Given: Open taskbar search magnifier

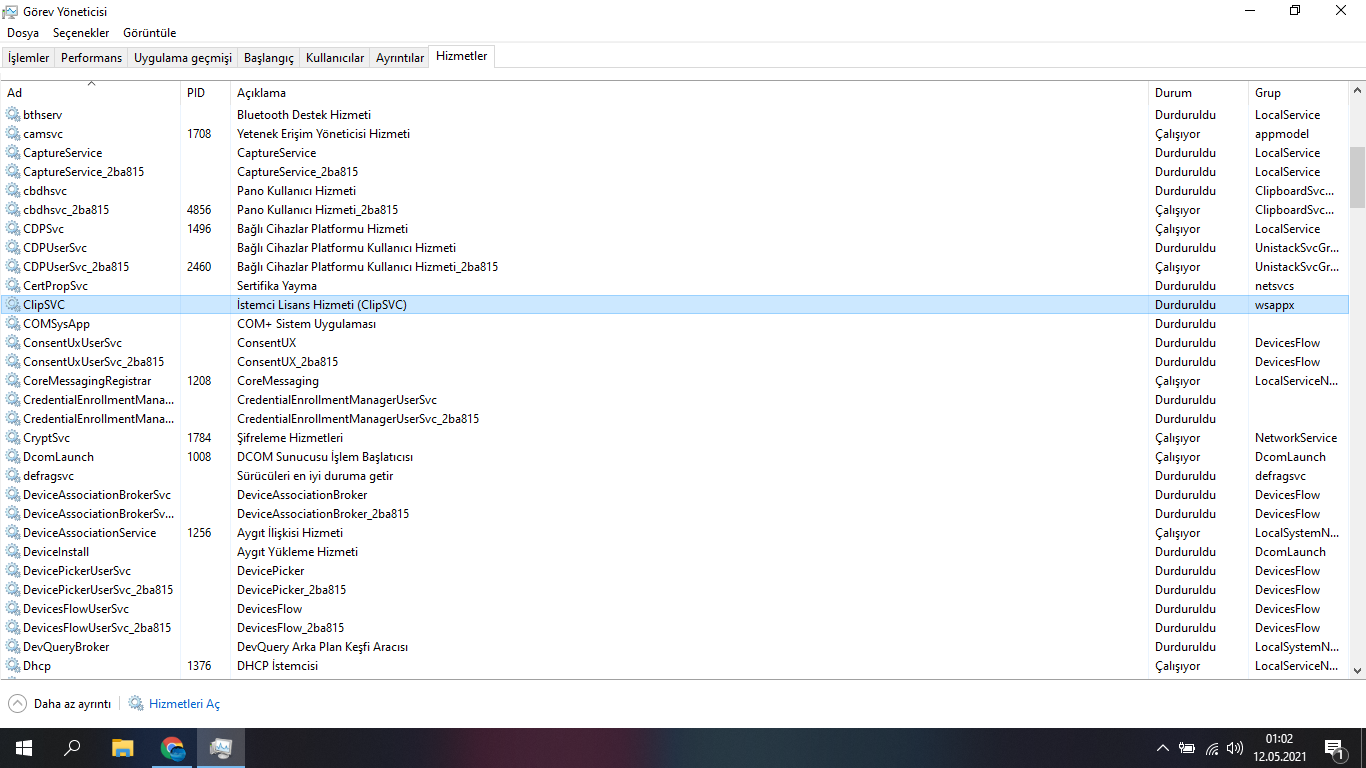Looking at the screenshot, I should (x=72, y=748).
